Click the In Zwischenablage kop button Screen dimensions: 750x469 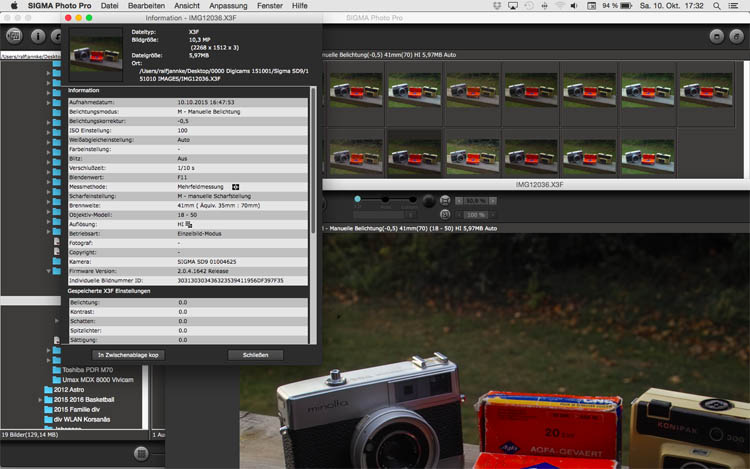(127, 354)
